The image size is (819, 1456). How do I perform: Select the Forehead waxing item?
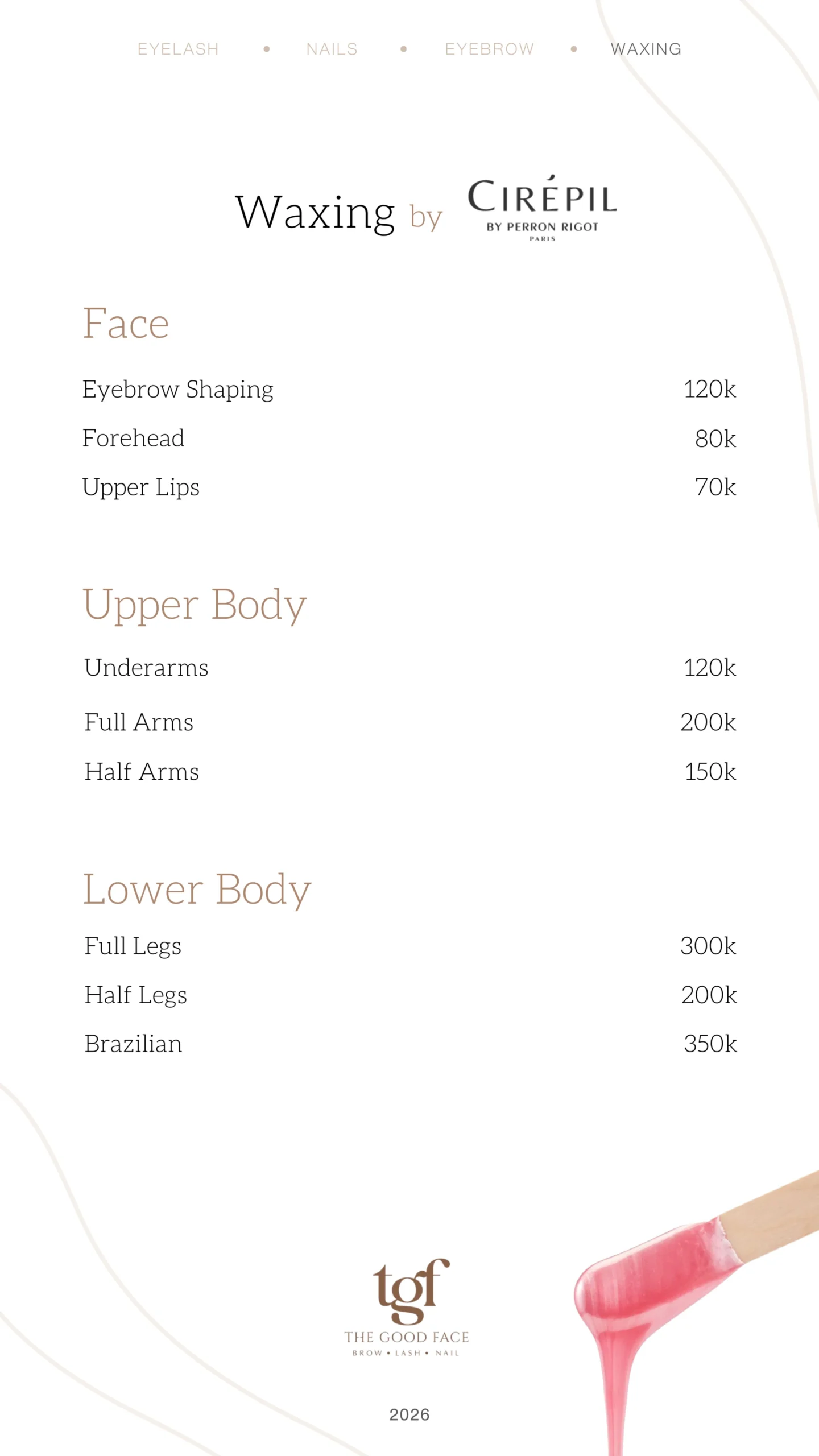(x=133, y=439)
